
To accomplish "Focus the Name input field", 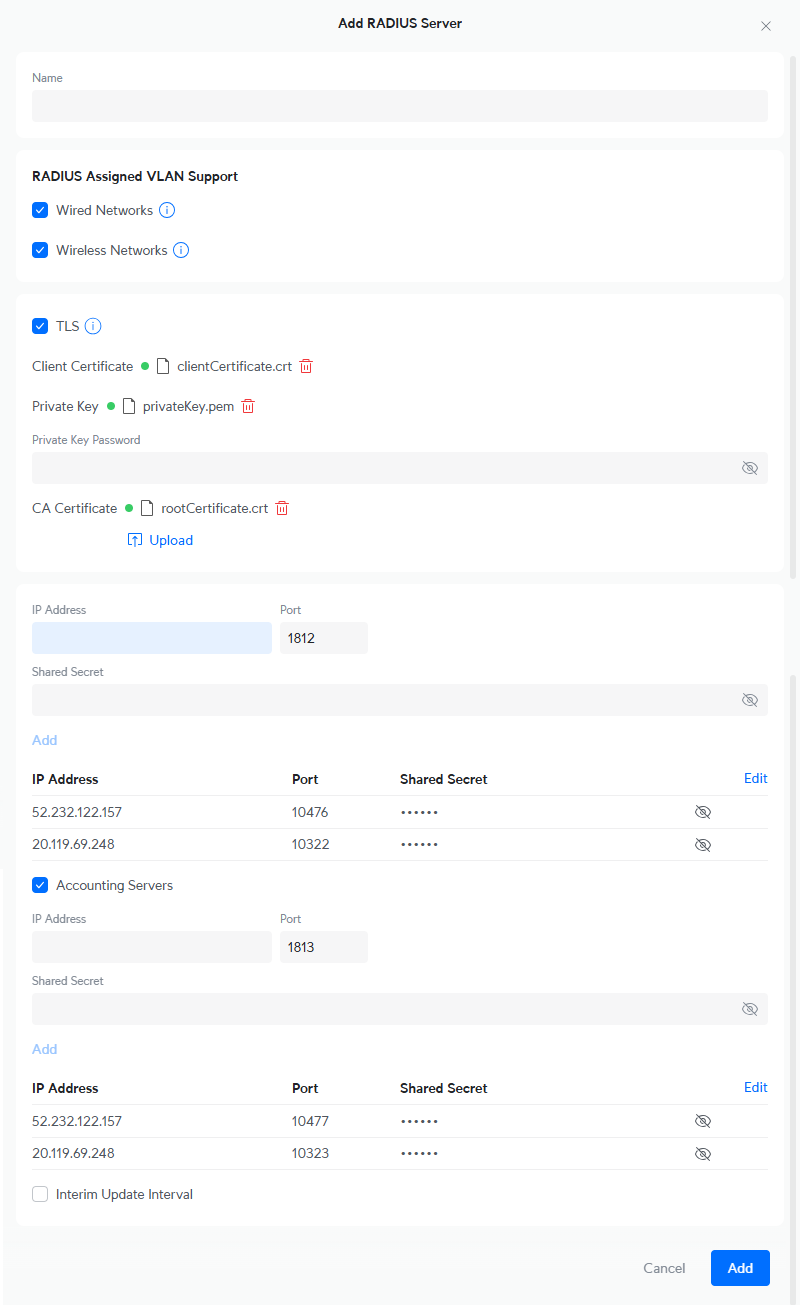I will [400, 106].
